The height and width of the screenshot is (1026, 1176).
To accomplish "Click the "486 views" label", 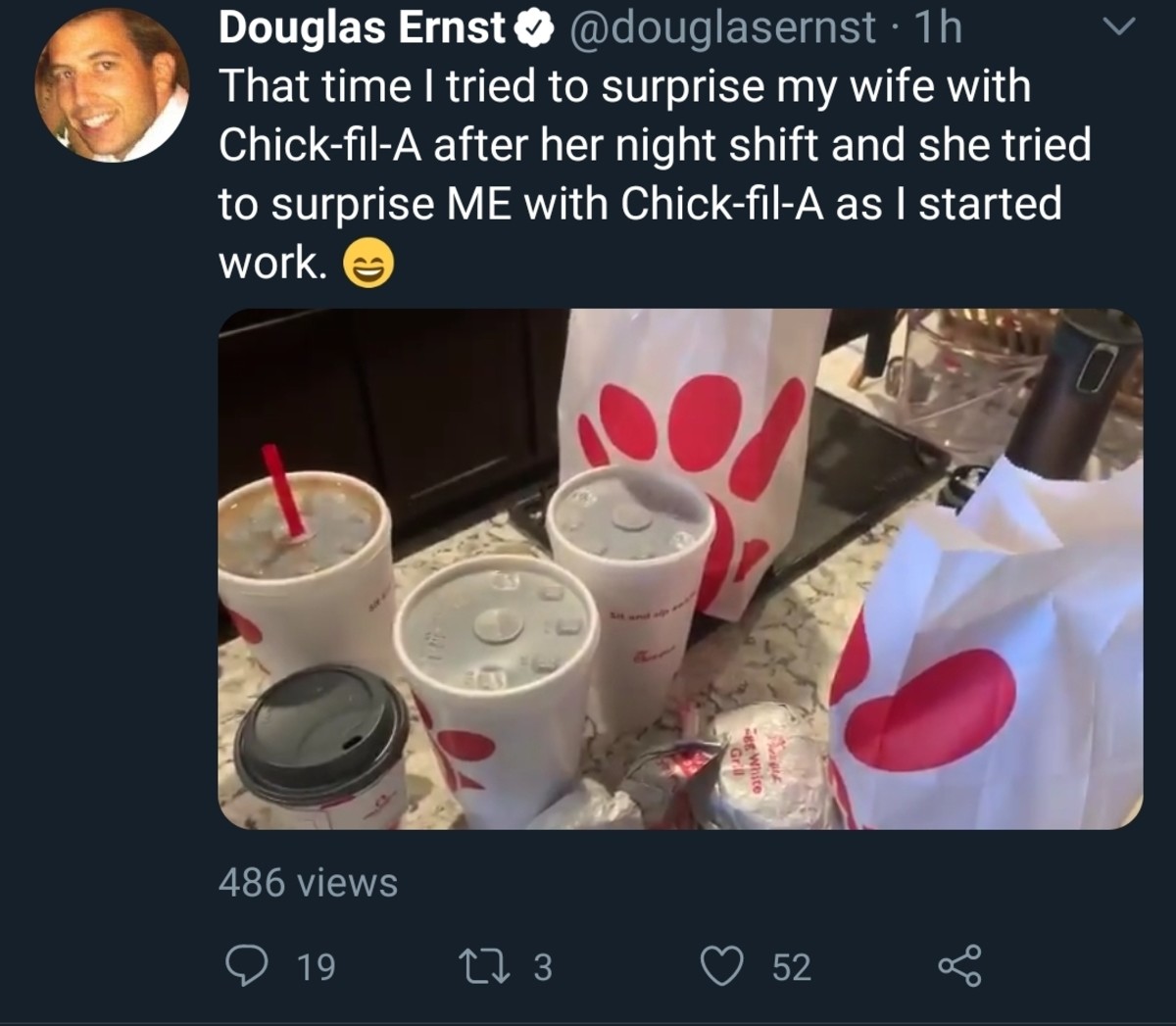I will (x=308, y=883).
